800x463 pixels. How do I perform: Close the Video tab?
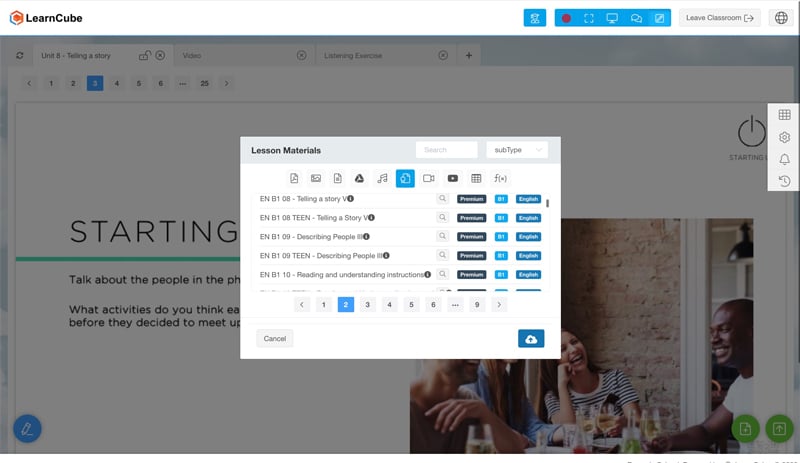(302, 56)
